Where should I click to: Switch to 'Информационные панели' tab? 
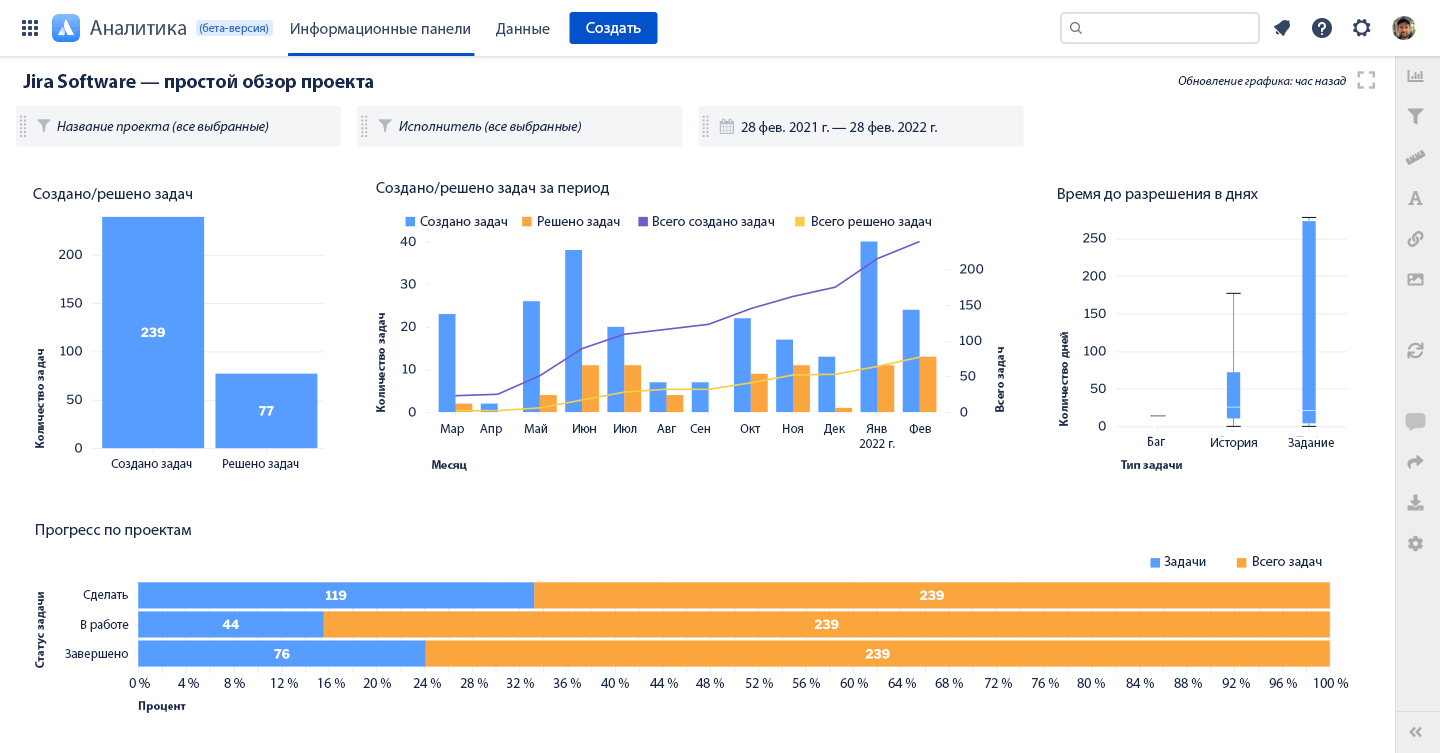(380, 28)
